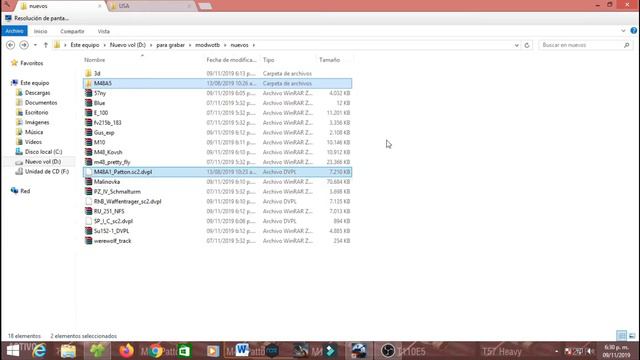
Task: Launch Internet Explorer from the taskbar
Action: click(x=40, y=351)
